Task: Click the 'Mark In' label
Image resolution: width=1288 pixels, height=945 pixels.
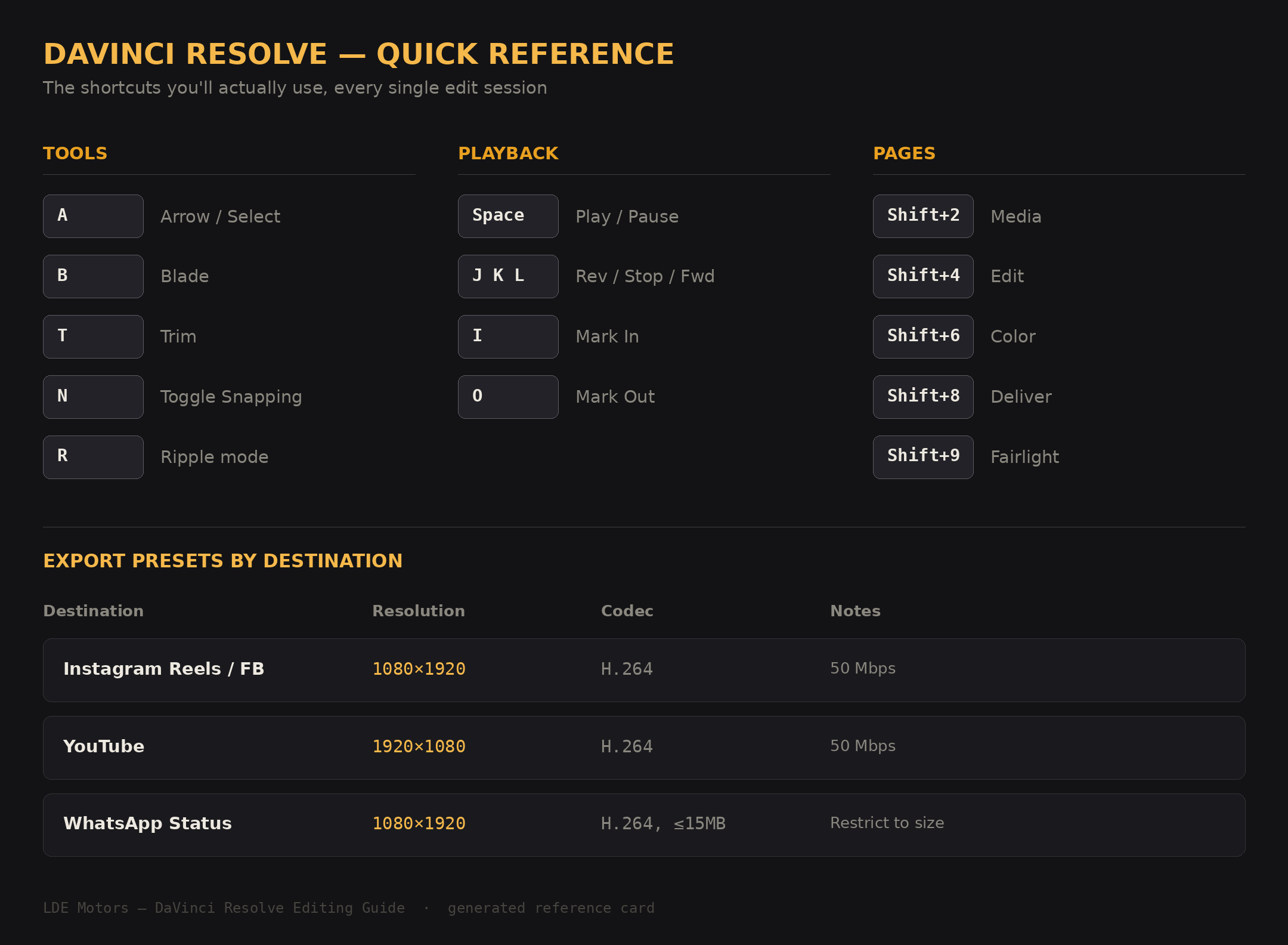Action: (607, 336)
